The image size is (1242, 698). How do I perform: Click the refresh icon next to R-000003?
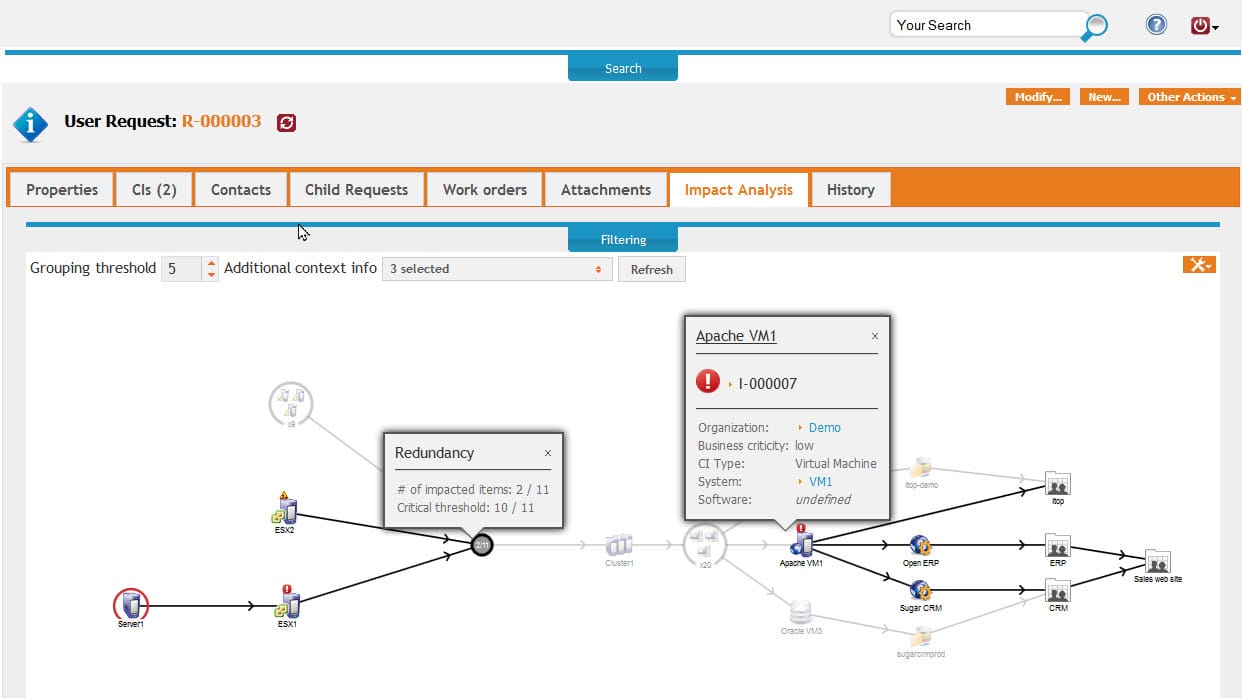287,124
